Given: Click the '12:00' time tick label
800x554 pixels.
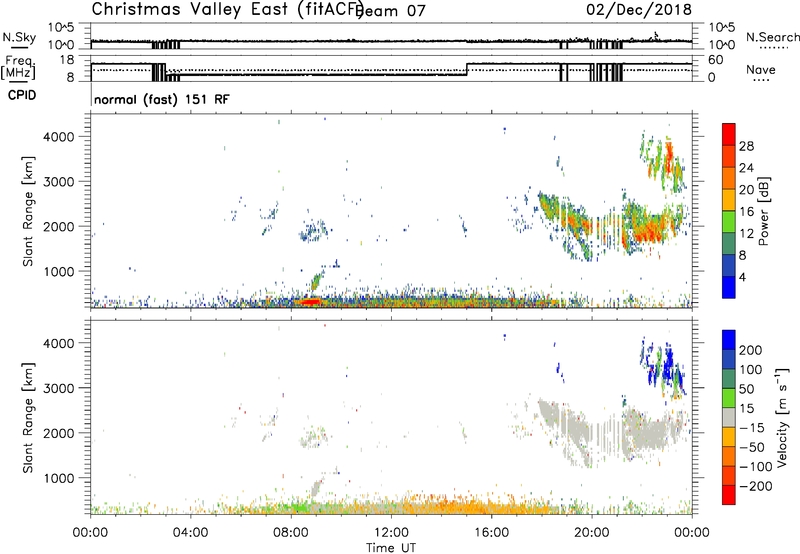Looking at the screenshot, I should point(391,533).
